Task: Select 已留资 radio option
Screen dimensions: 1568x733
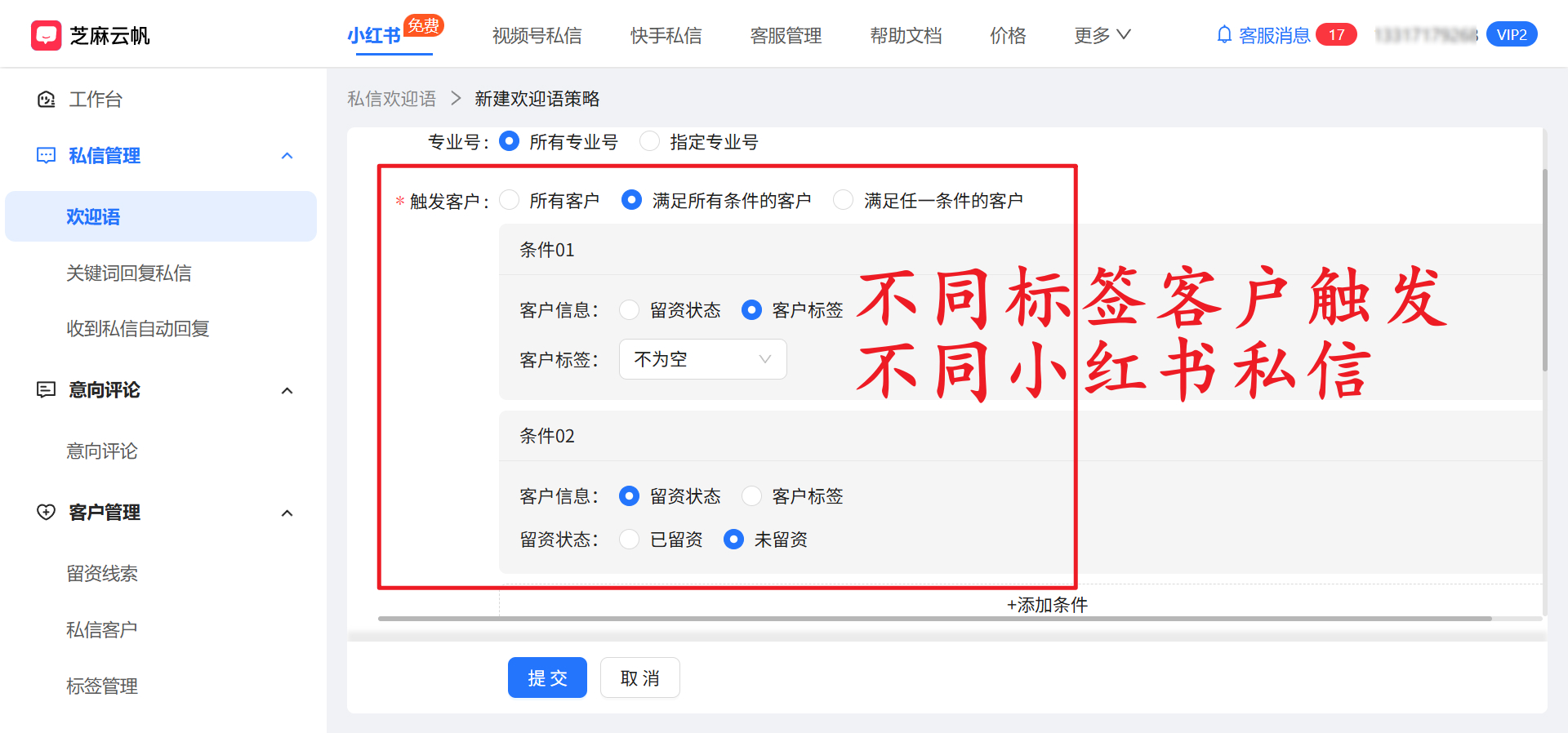Action: (629, 540)
